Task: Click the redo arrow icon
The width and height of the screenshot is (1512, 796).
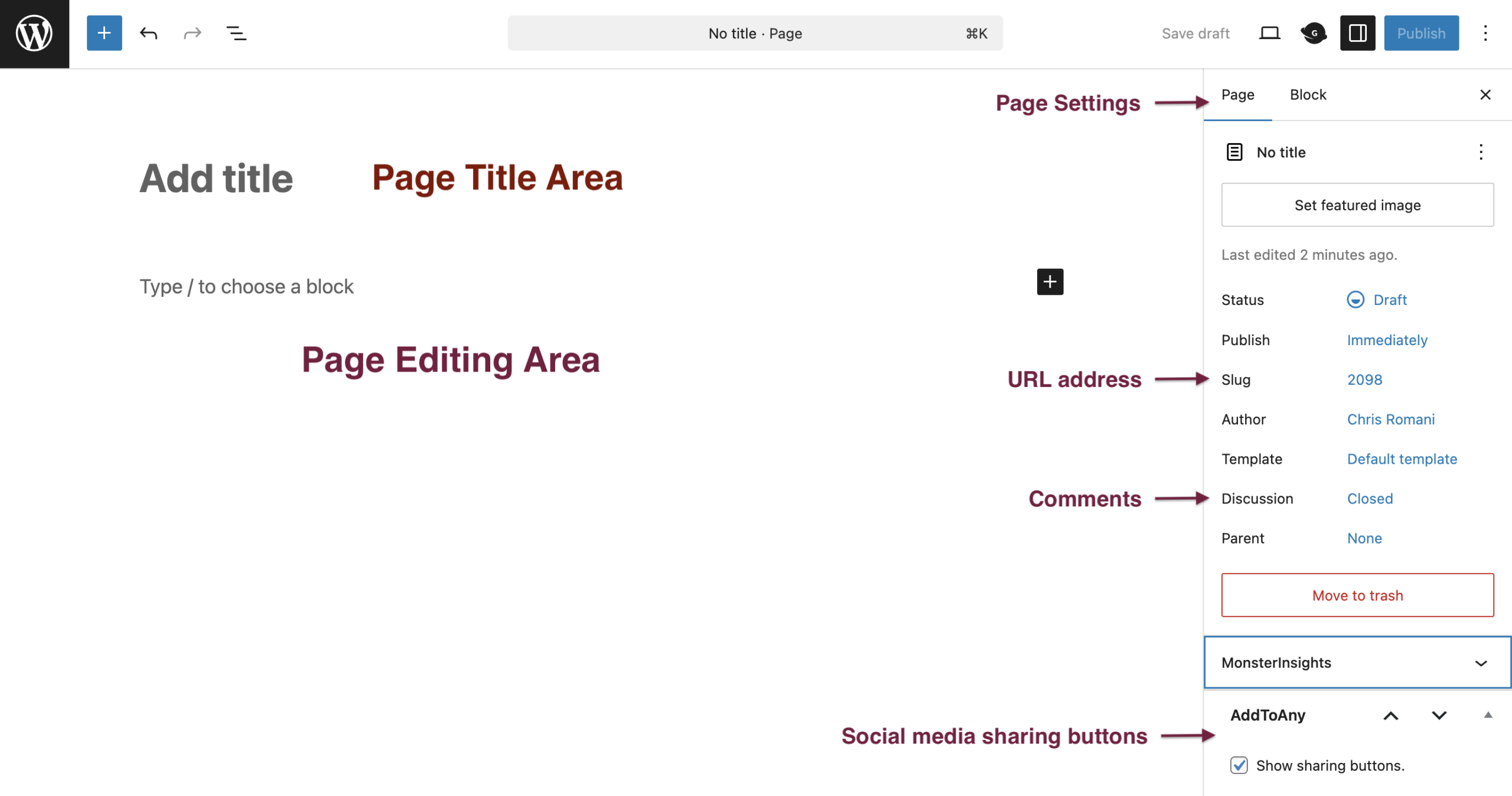Action: click(193, 33)
